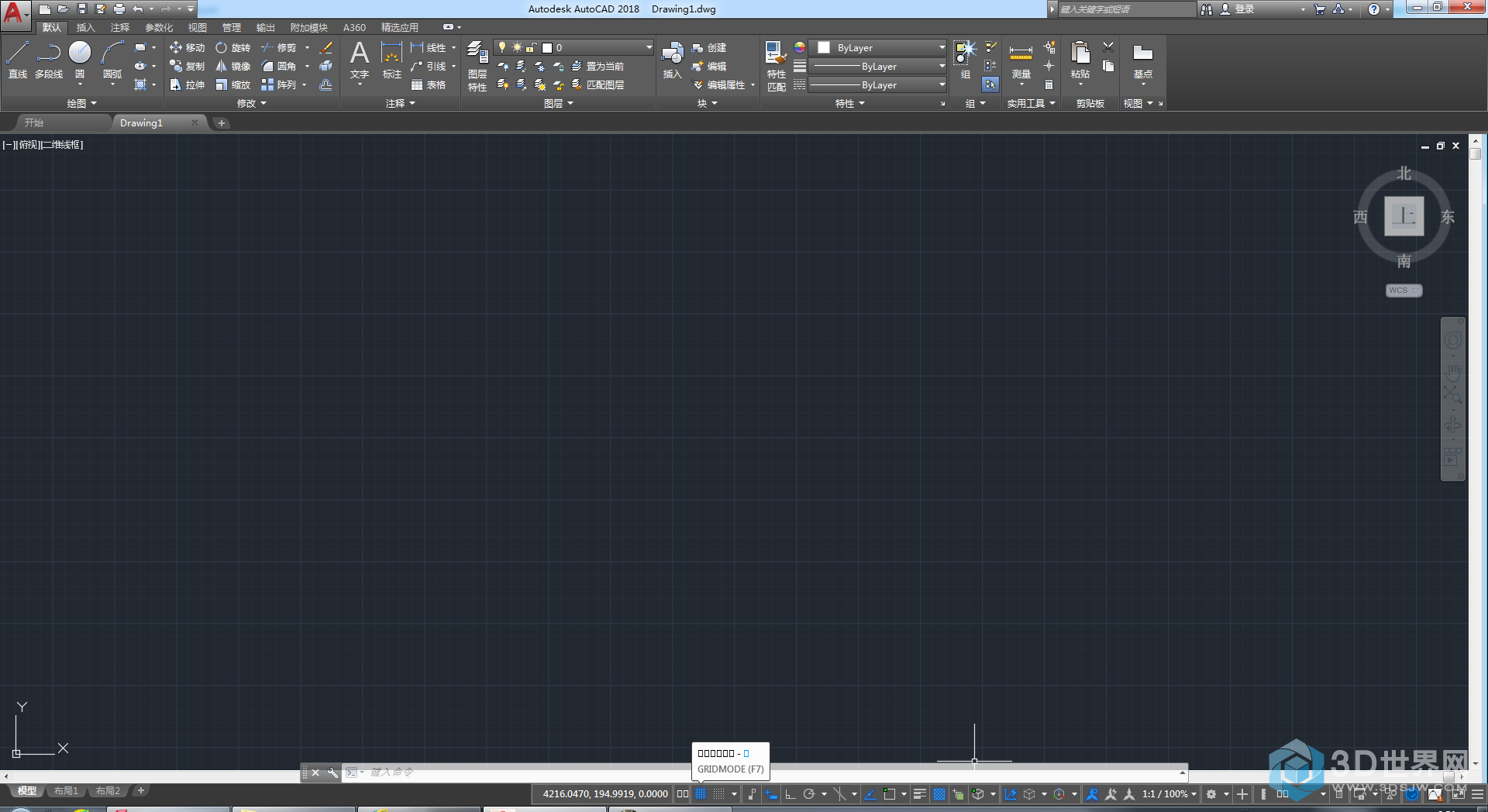Click the Trim (修剪) tool
The width and height of the screenshot is (1488, 812).
tap(278, 48)
